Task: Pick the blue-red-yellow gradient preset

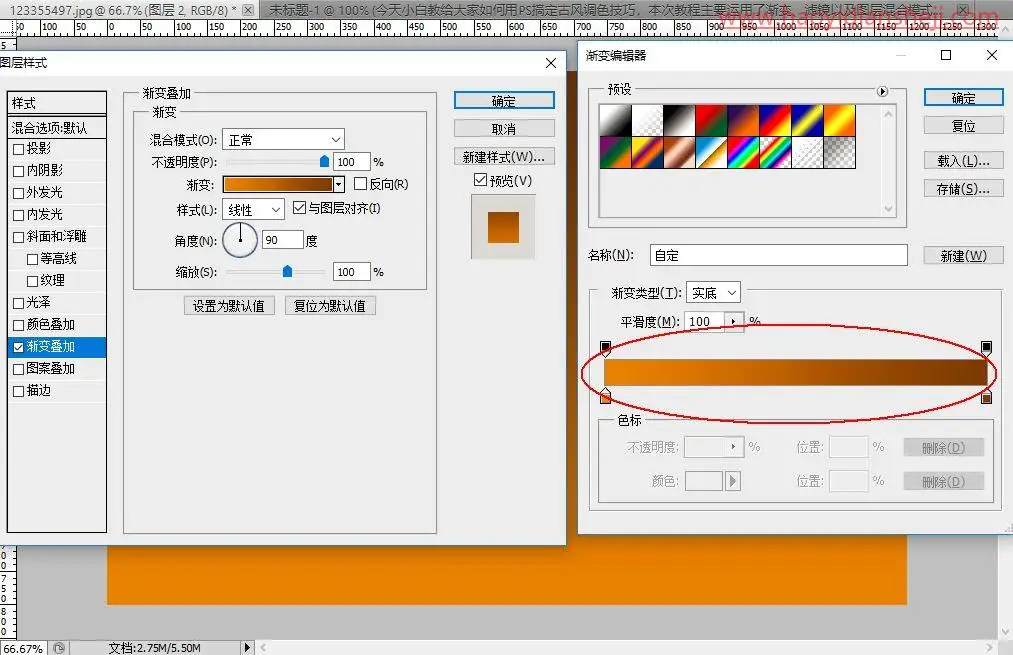Action: point(775,121)
